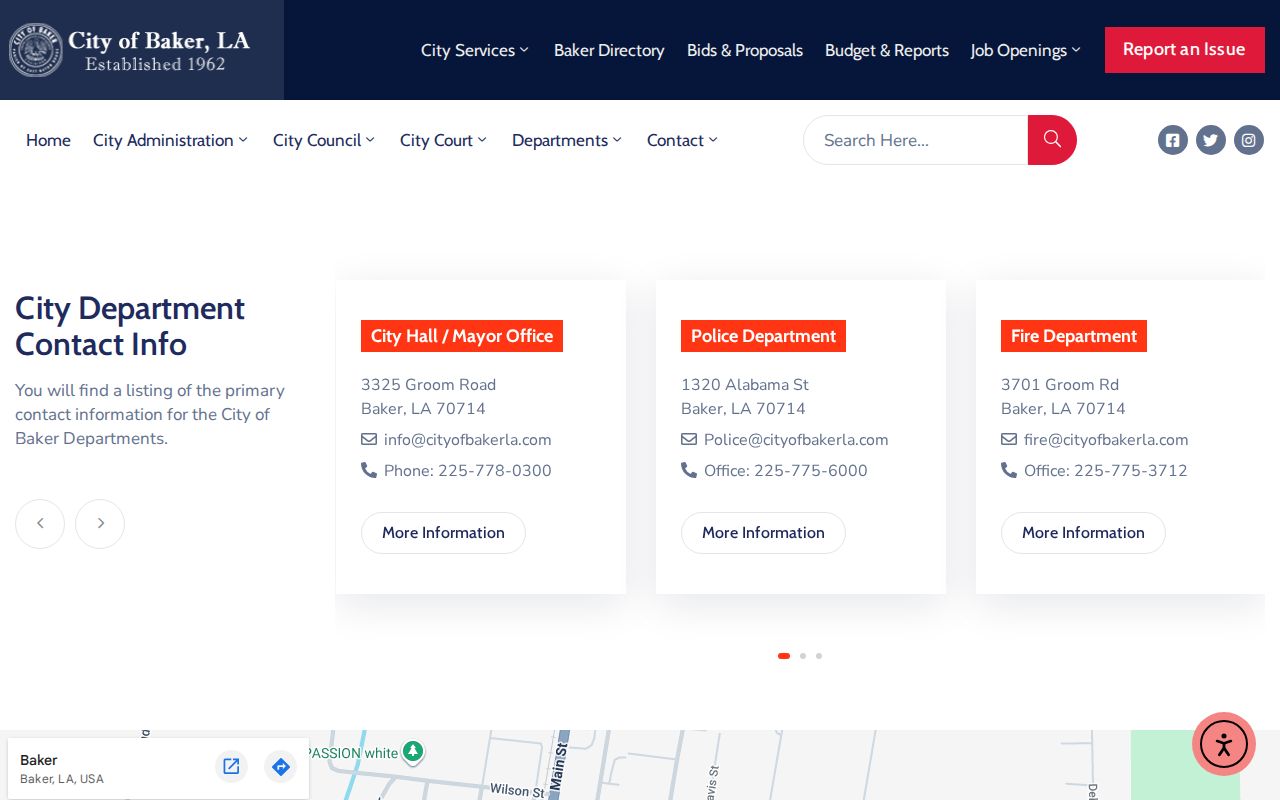
Task: Expand the Contact dropdown menu
Action: coord(682,140)
